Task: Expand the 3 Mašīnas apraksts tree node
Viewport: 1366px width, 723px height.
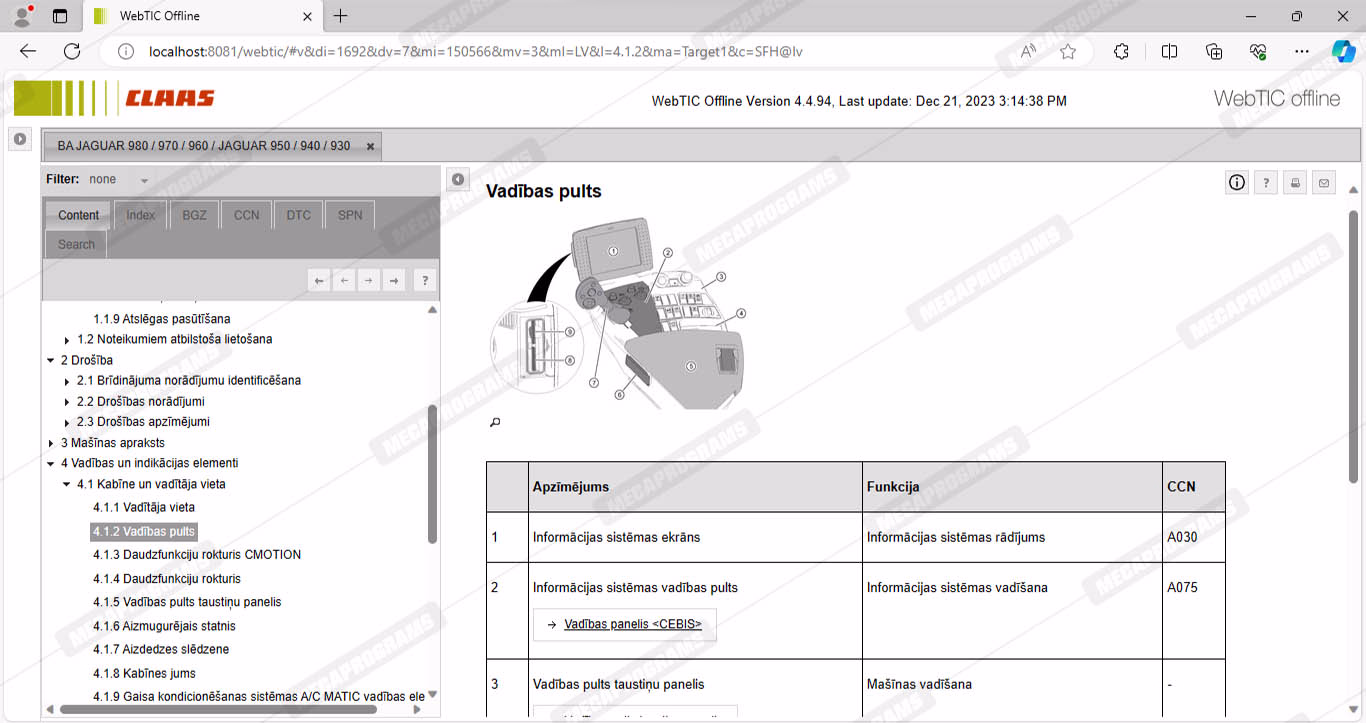Action: pos(51,443)
